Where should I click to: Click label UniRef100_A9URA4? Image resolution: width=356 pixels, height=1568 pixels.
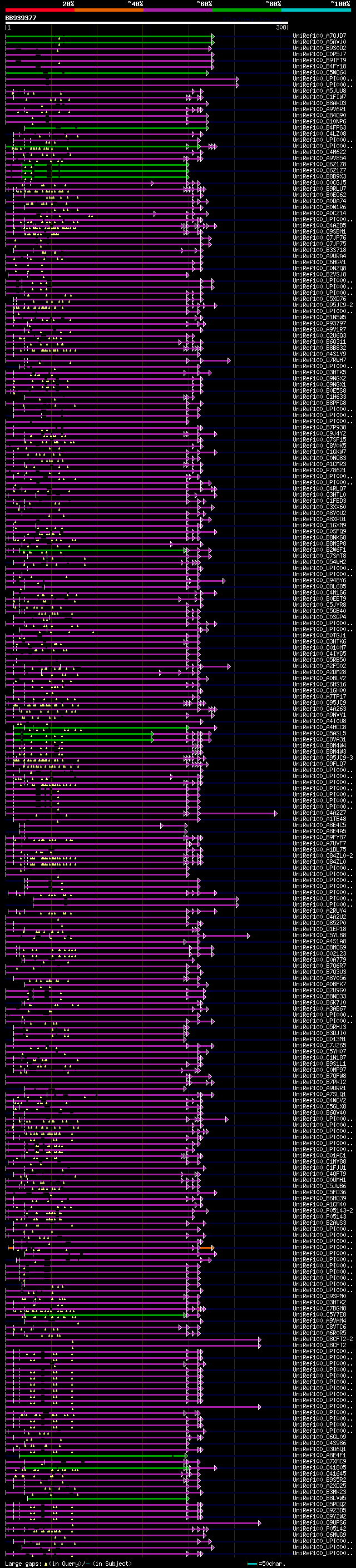319,256
